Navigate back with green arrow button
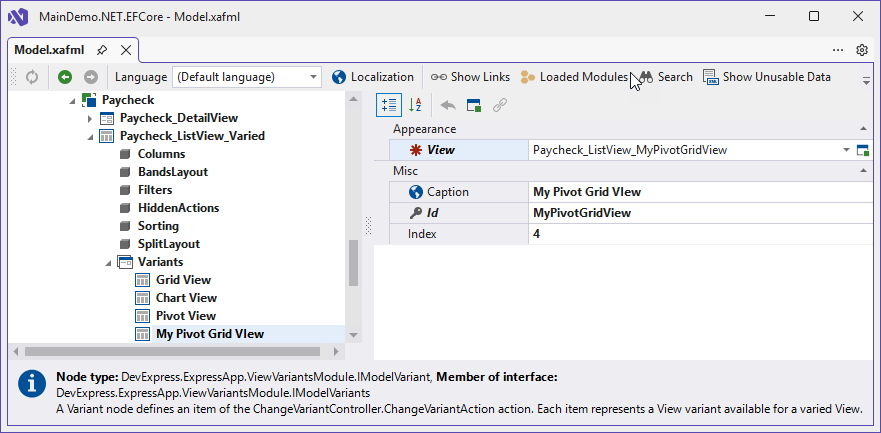Image resolution: width=881 pixels, height=433 pixels. click(x=65, y=77)
